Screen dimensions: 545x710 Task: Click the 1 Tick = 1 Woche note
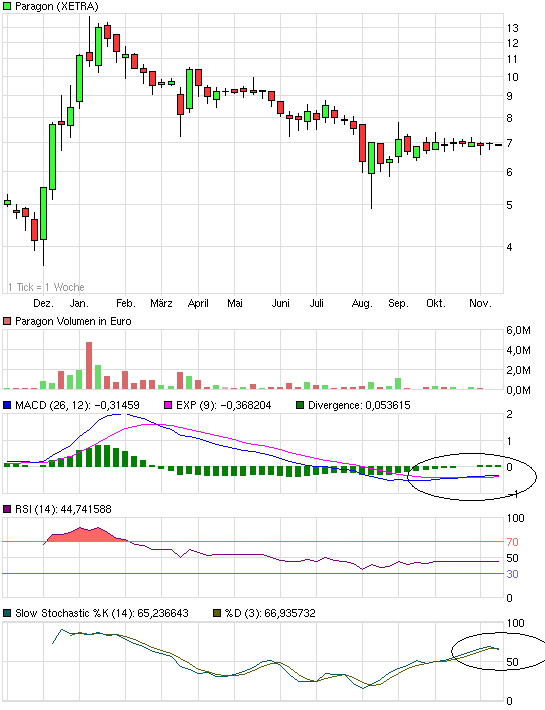[x=46, y=287]
